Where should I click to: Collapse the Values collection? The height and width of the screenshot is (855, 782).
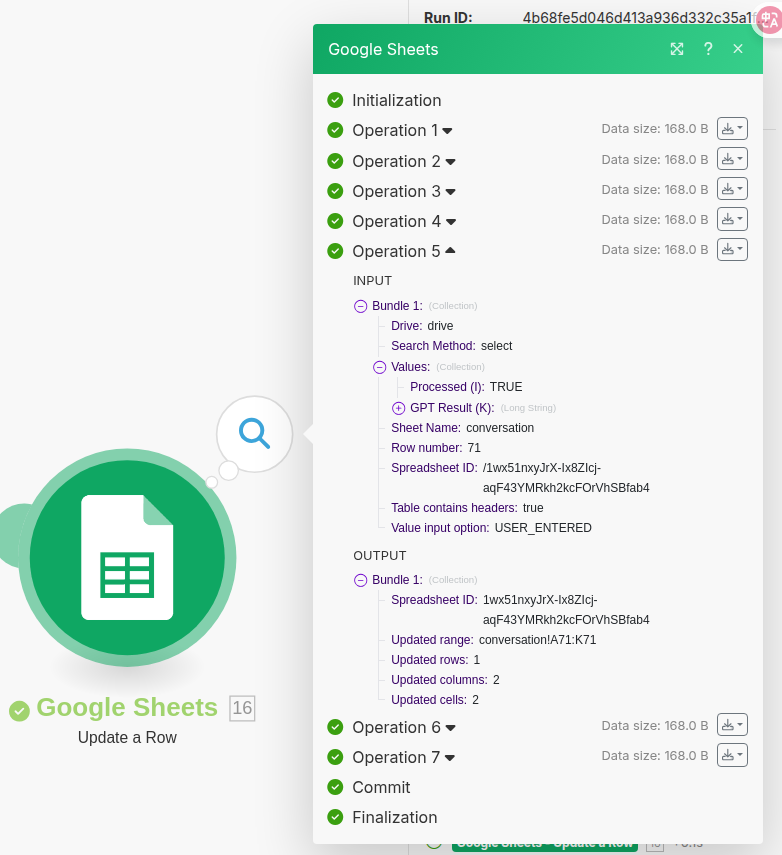point(380,368)
